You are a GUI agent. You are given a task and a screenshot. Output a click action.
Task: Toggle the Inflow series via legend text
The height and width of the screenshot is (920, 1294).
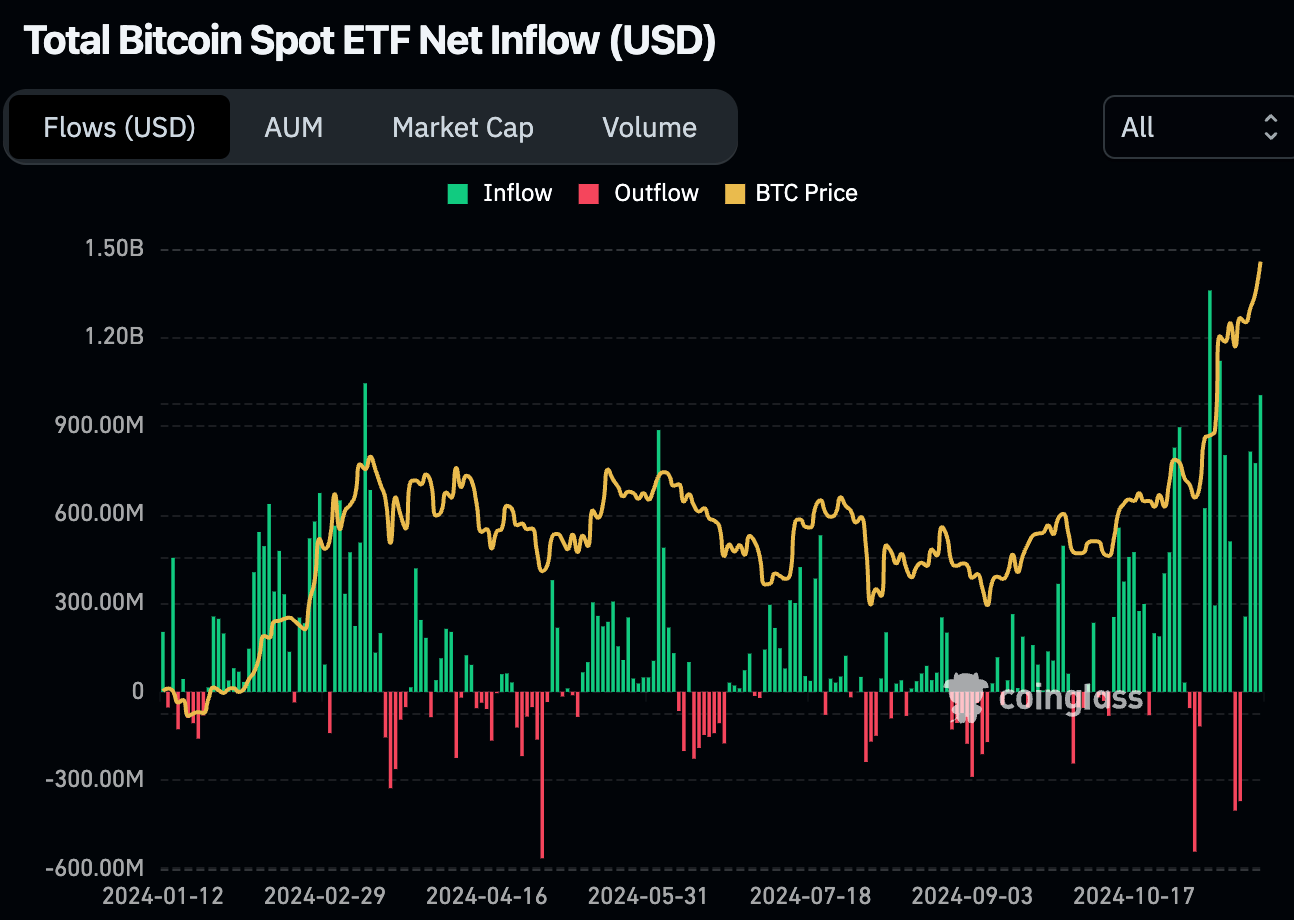(x=517, y=193)
